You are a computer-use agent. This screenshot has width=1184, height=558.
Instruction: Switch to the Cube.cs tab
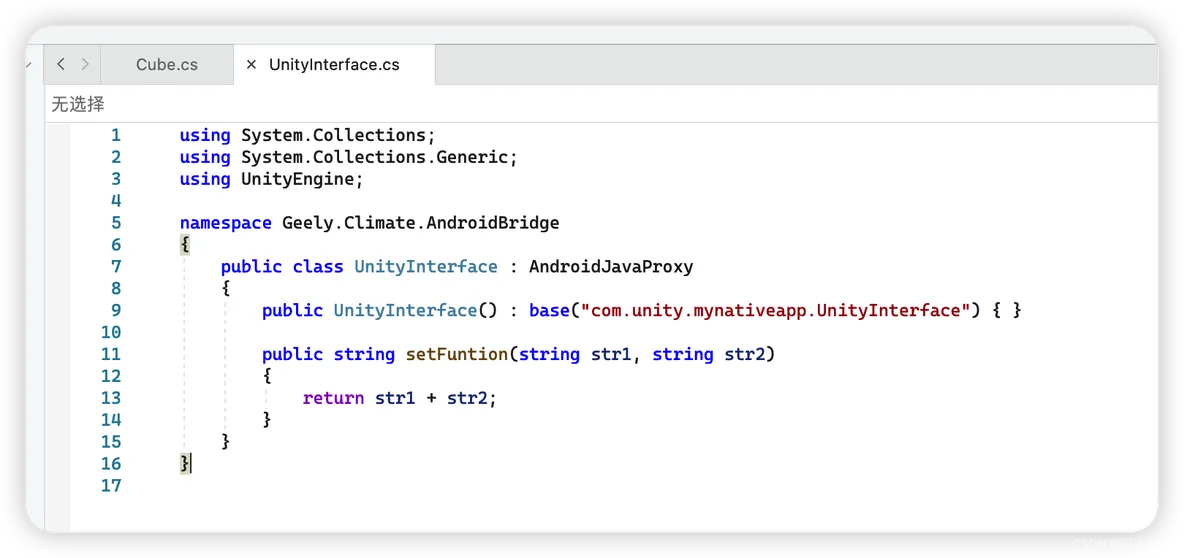pyautogui.click(x=167, y=65)
